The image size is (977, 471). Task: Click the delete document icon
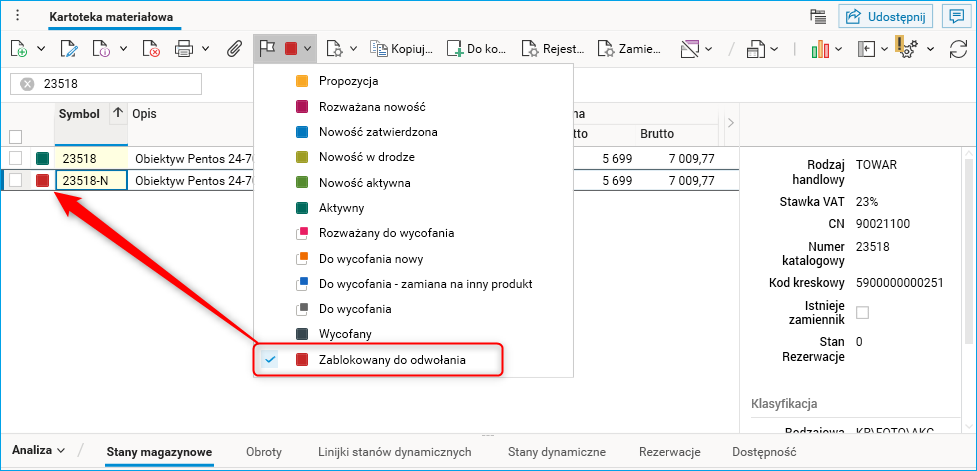tap(151, 49)
